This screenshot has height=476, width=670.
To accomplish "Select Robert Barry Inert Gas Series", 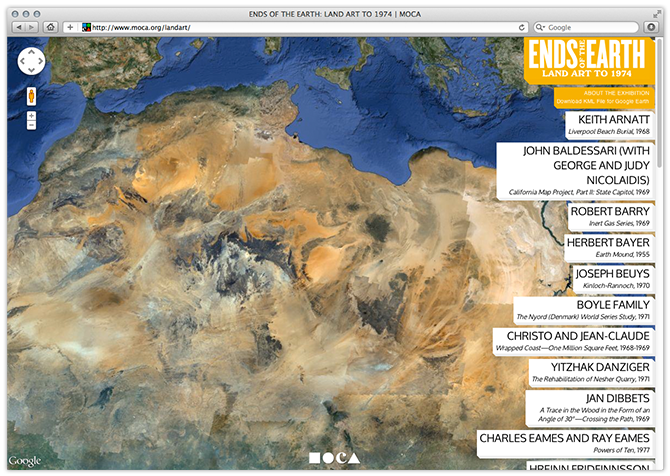I will click(611, 217).
